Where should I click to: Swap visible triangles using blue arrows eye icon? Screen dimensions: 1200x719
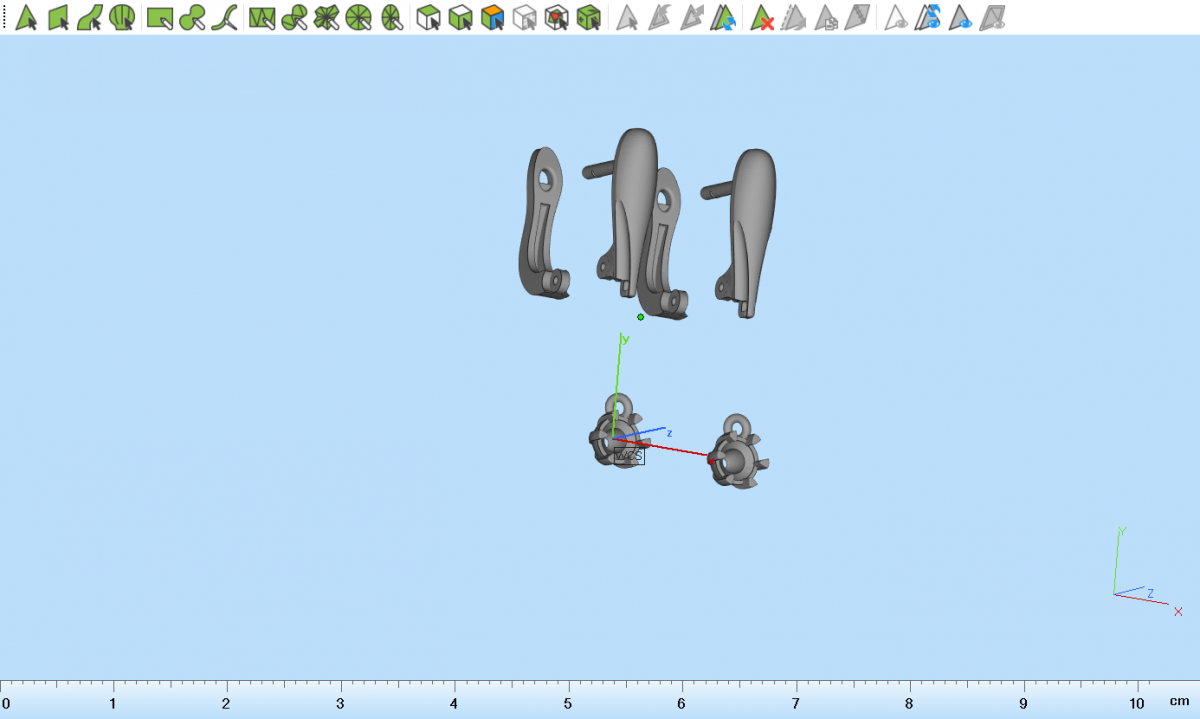coord(930,17)
